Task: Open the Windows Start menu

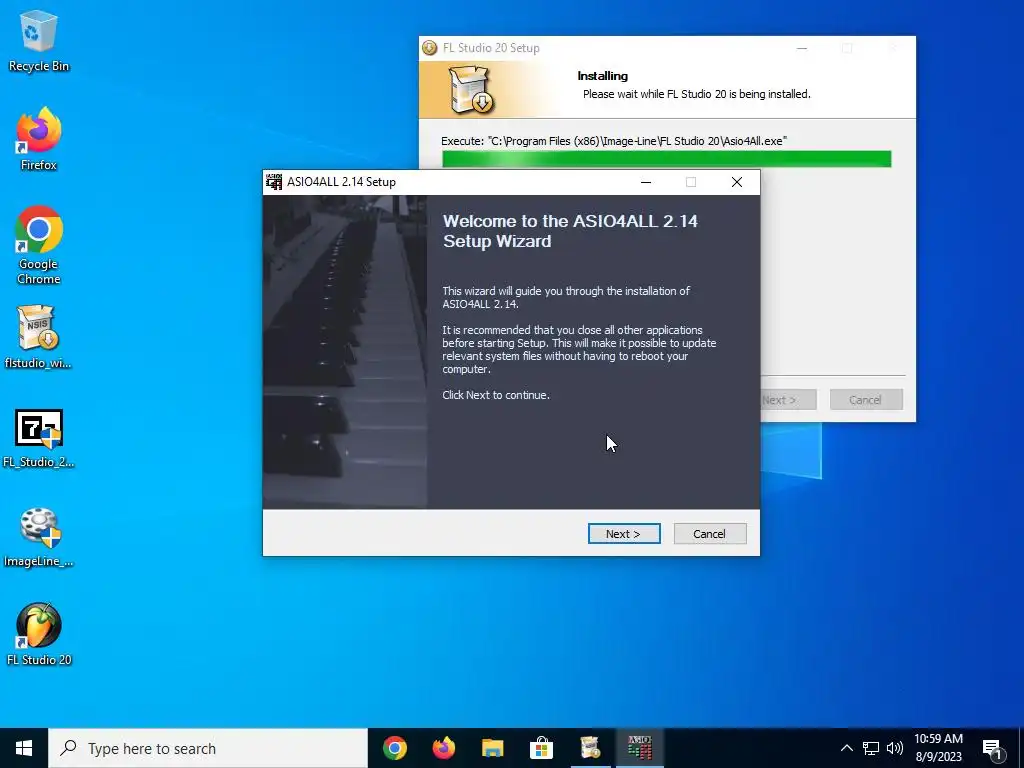Action: pos(24,748)
